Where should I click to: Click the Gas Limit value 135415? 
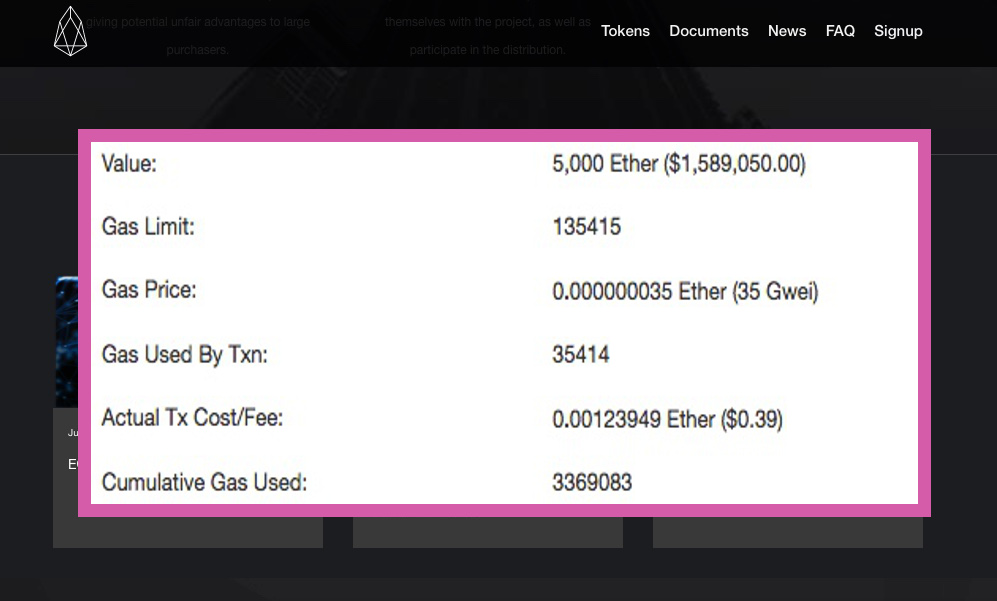586,226
